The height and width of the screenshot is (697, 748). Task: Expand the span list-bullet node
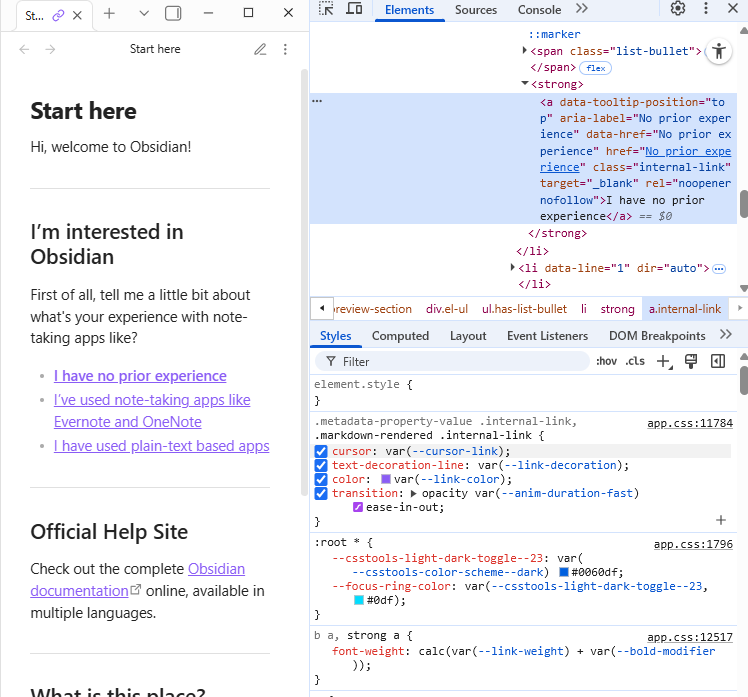[525, 51]
